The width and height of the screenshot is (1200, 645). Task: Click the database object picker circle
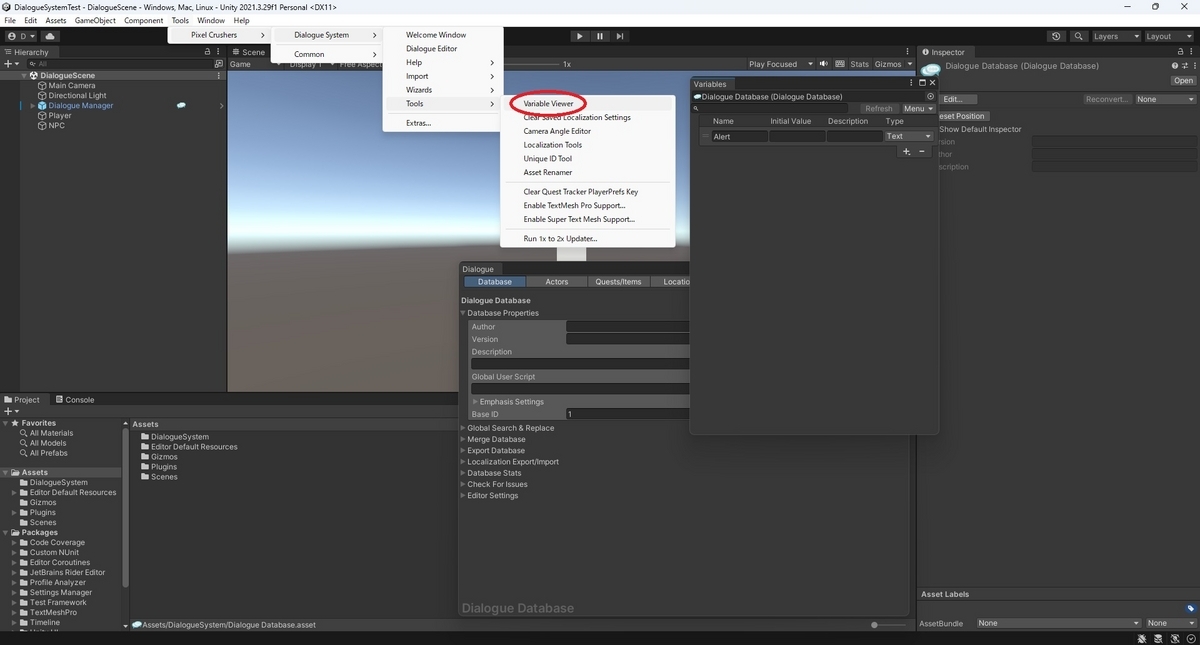click(x=930, y=97)
